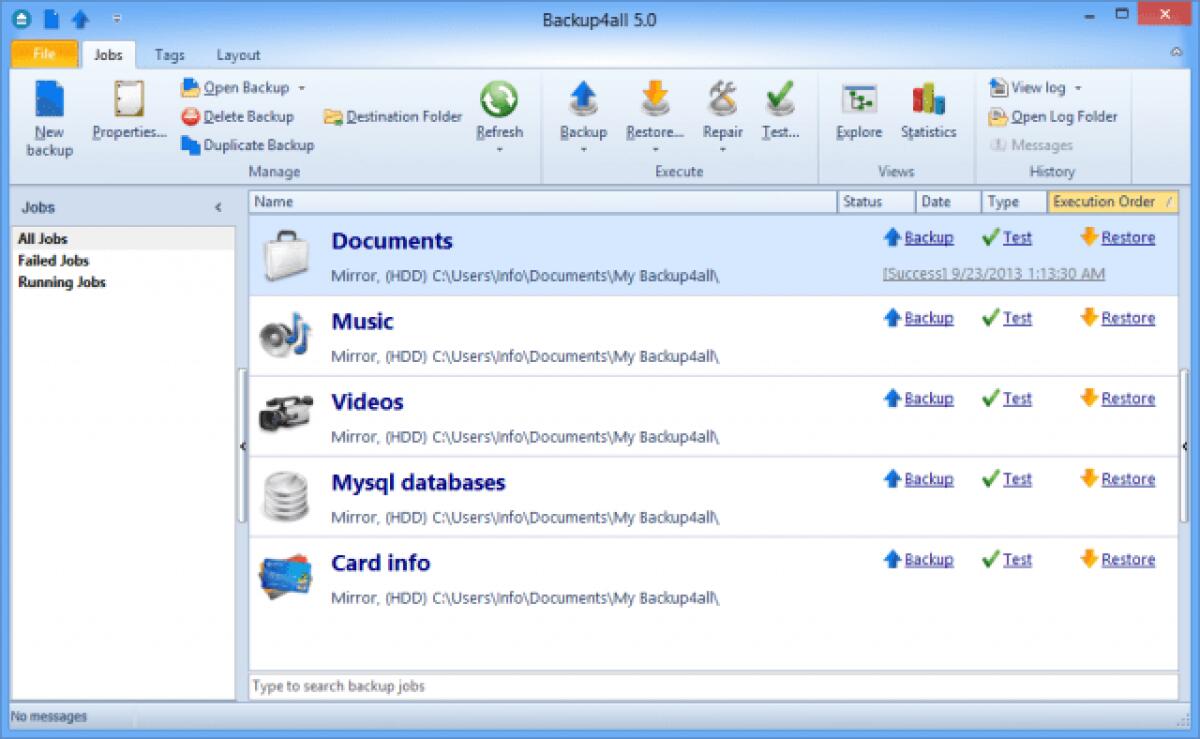The height and width of the screenshot is (739, 1200).
Task: Open the Properties dialog
Action: 128,115
